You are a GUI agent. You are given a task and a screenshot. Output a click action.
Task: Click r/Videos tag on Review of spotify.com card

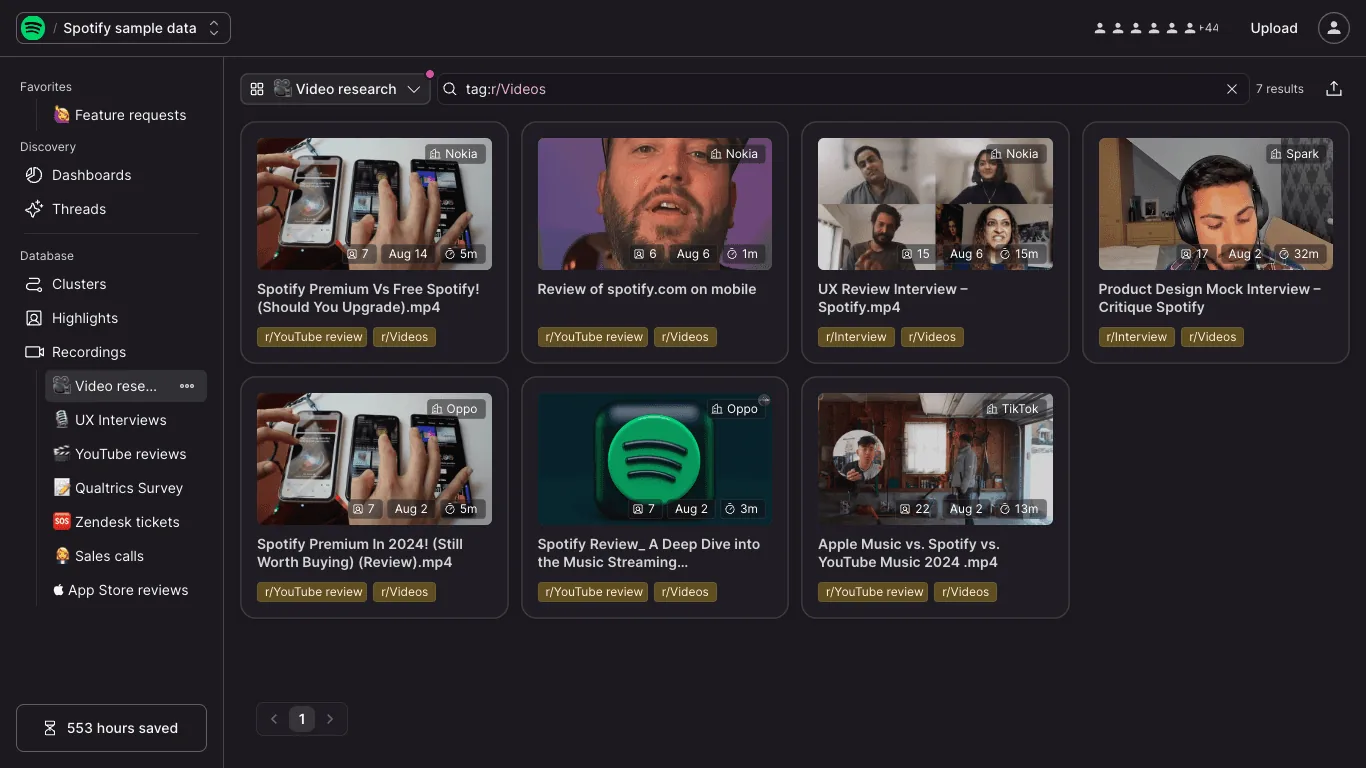tap(685, 337)
